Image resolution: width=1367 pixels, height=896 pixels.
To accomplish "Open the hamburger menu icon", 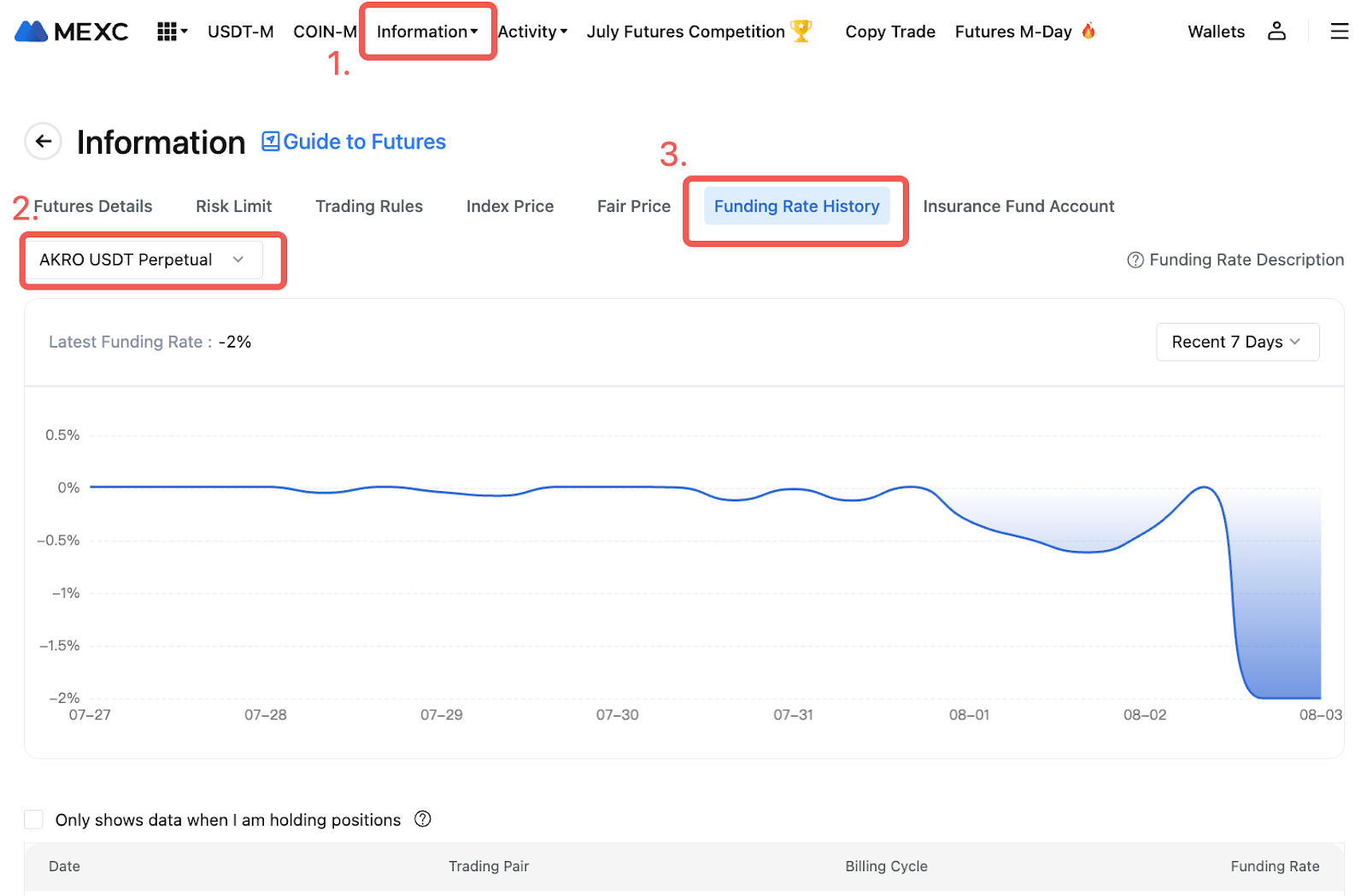I will click(x=1339, y=32).
